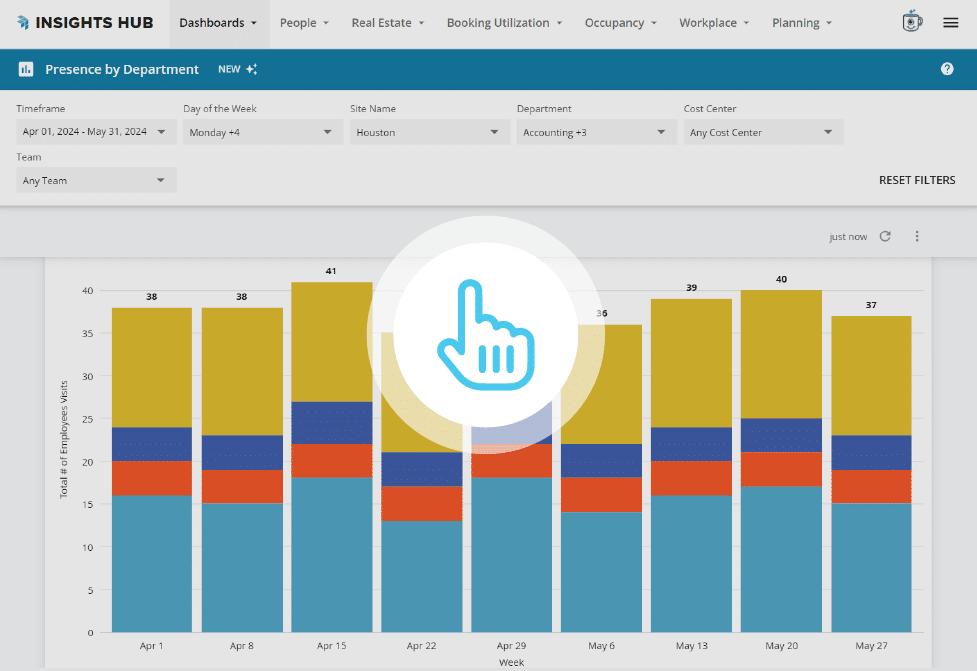977x671 pixels.
Task: Click the Presence by Department chart icon
Action: [26, 70]
